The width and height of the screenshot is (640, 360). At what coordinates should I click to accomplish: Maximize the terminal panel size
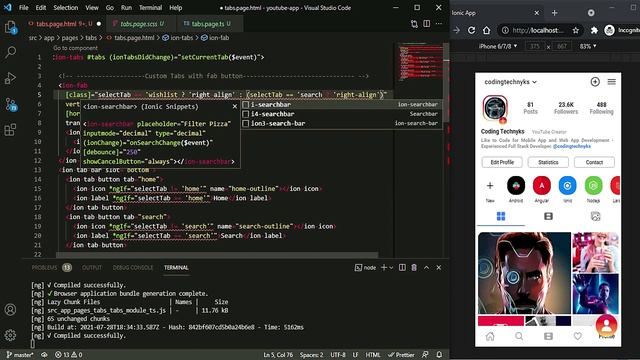(426, 267)
